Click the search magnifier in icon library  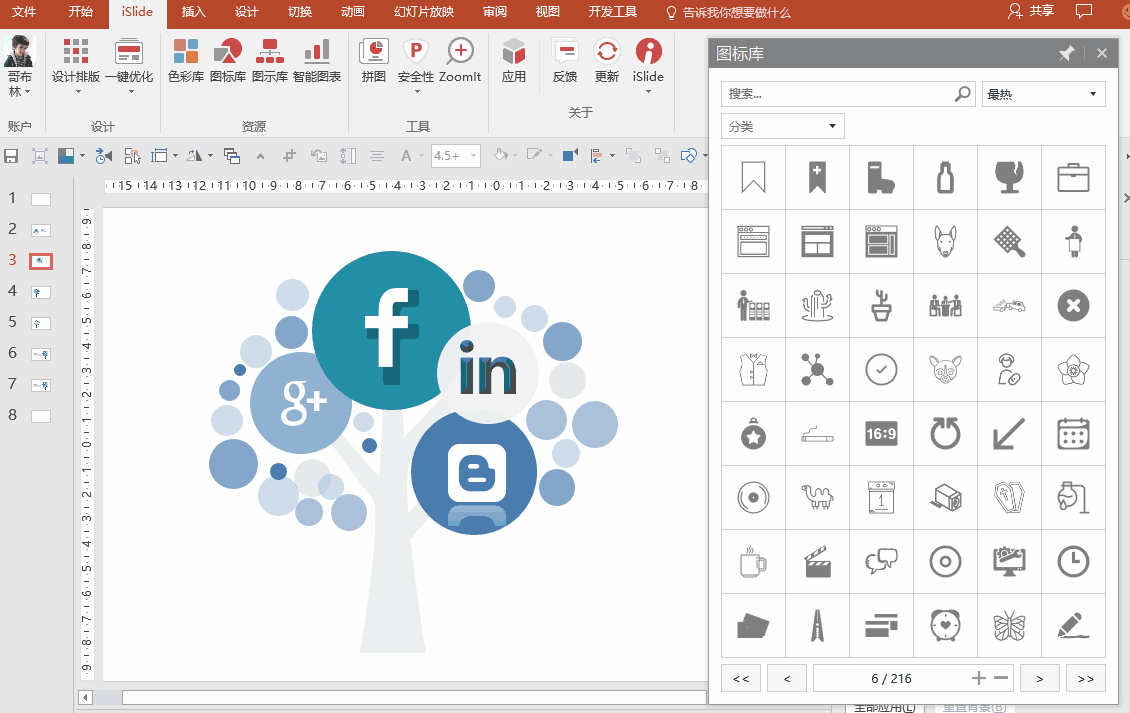[962, 94]
